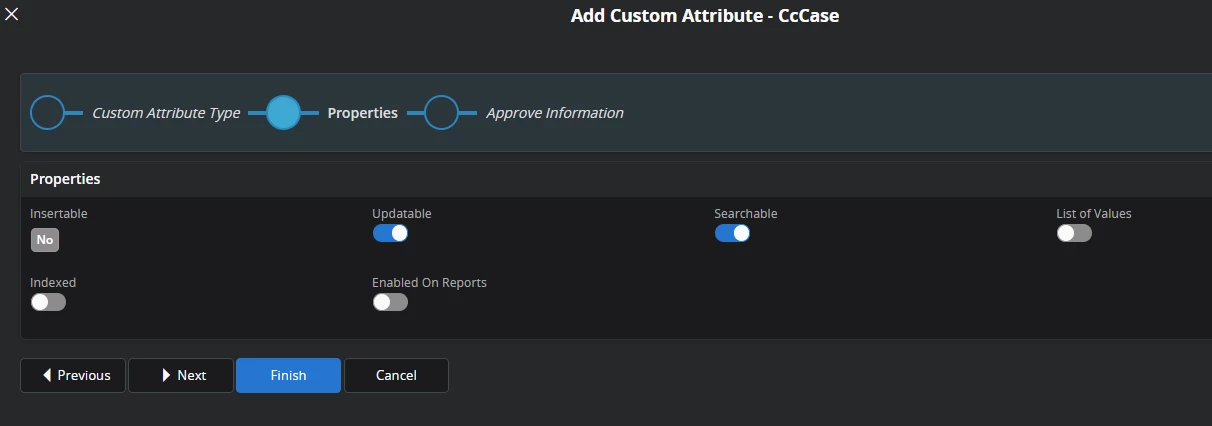Enable the List of Values toggle
Viewport: 1212px width, 426px height.
tap(1074, 233)
